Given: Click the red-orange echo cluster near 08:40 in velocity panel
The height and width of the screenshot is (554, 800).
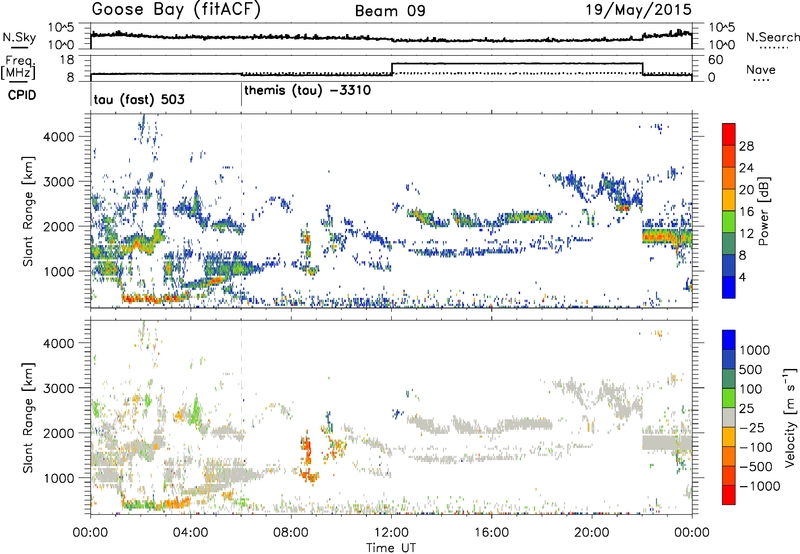Looking at the screenshot, I should [308, 458].
